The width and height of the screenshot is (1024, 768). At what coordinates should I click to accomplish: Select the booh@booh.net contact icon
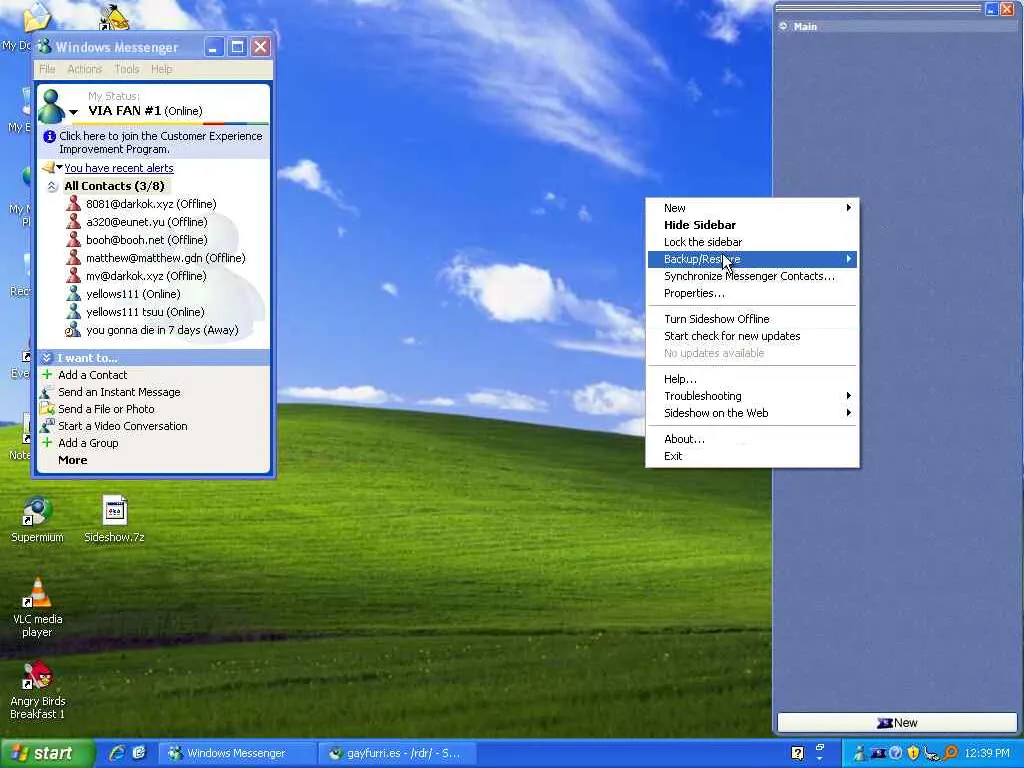click(x=74, y=240)
